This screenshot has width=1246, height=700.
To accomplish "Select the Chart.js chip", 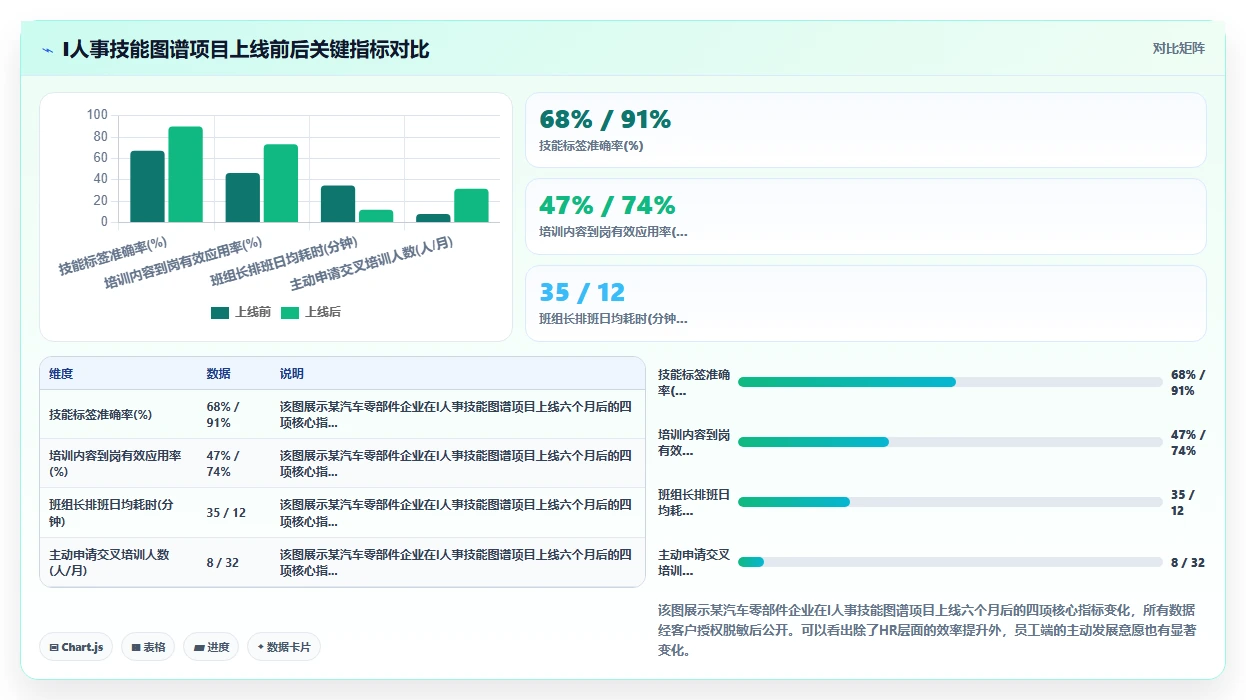I will click(77, 647).
